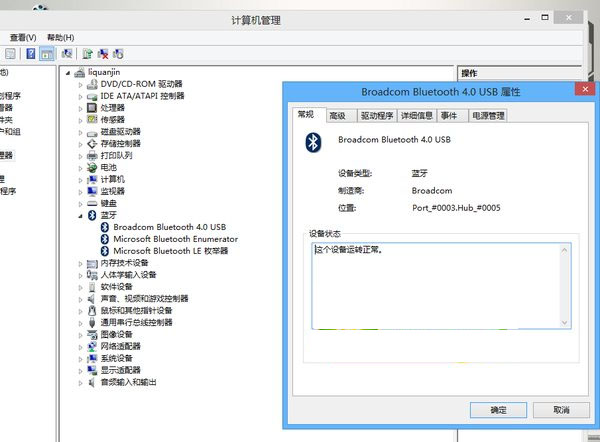The width and height of the screenshot is (600, 442).
Task: Open the 查看(V) menu
Action: 23,37
